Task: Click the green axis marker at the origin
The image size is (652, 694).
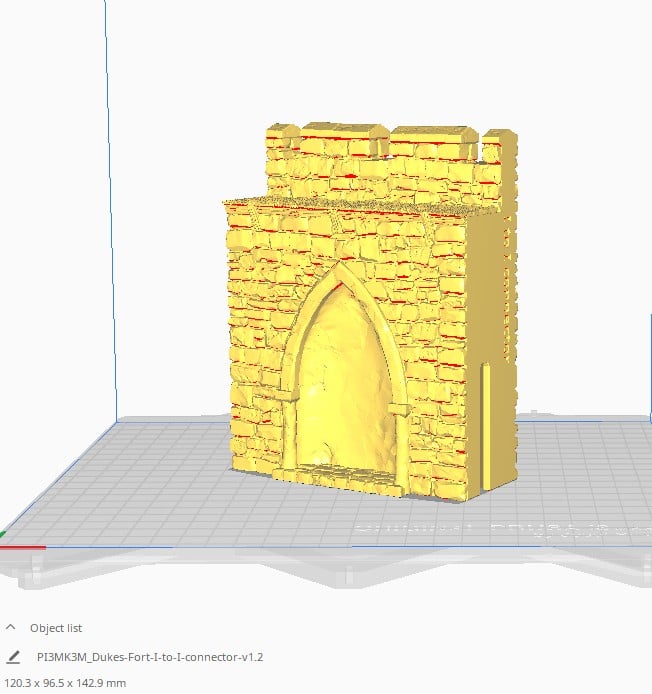Action: click(x=3, y=535)
